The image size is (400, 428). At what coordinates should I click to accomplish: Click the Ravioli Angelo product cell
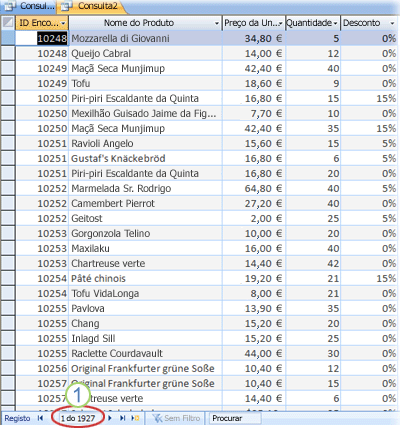pyautogui.click(x=145, y=143)
